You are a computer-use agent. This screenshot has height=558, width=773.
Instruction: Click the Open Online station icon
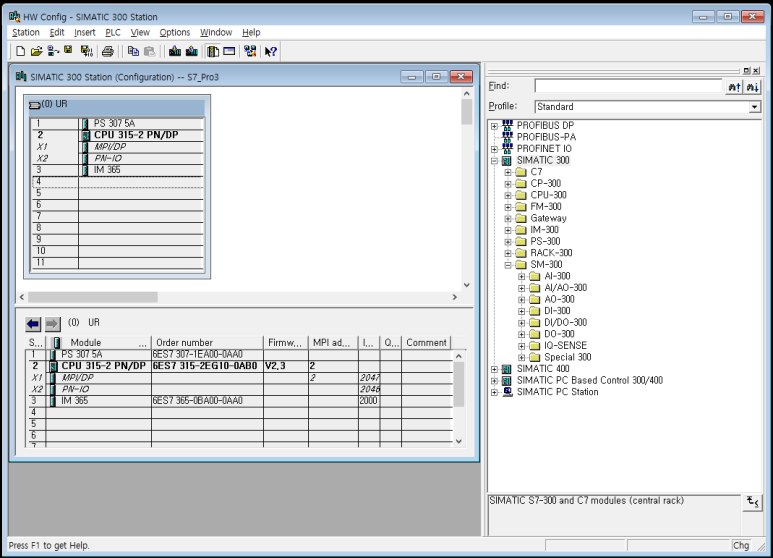coord(53,51)
